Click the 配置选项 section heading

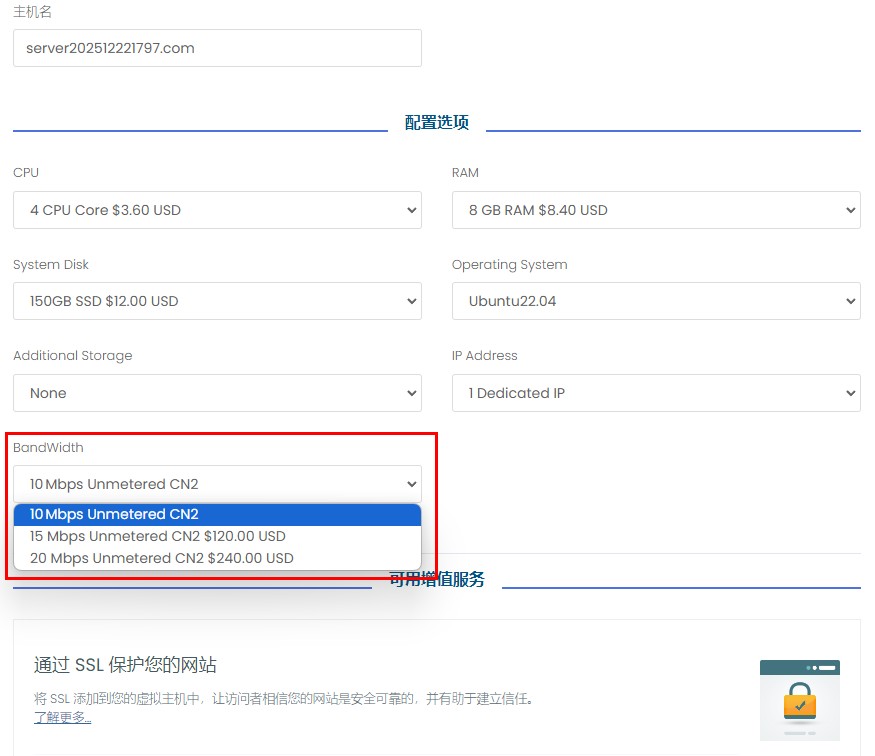[x=437, y=123]
